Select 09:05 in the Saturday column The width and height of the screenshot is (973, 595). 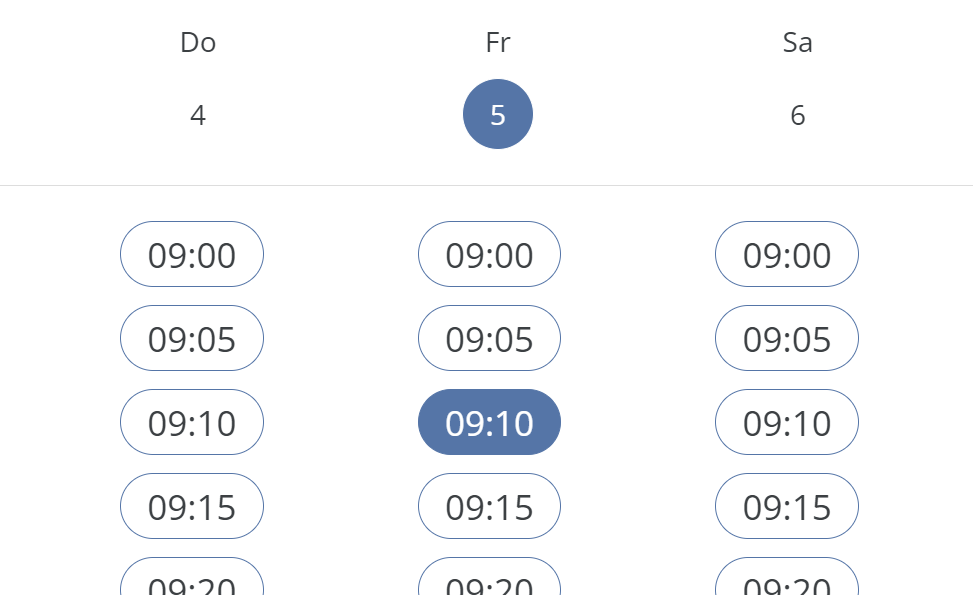tap(787, 339)
